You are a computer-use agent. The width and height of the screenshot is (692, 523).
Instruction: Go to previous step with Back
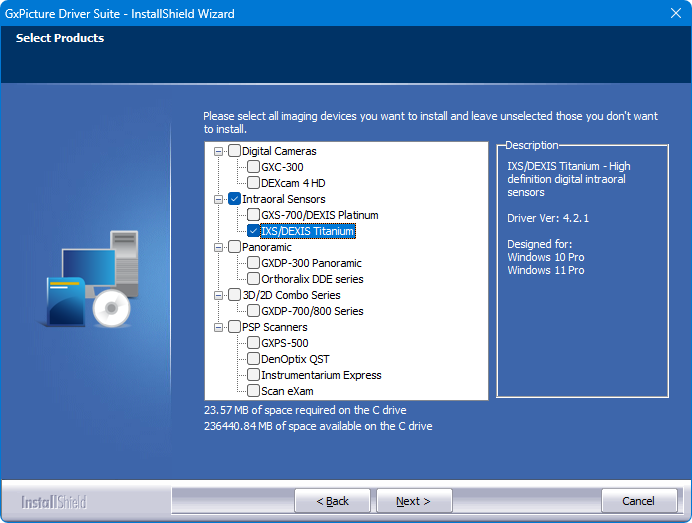click(x=332, y=501)
